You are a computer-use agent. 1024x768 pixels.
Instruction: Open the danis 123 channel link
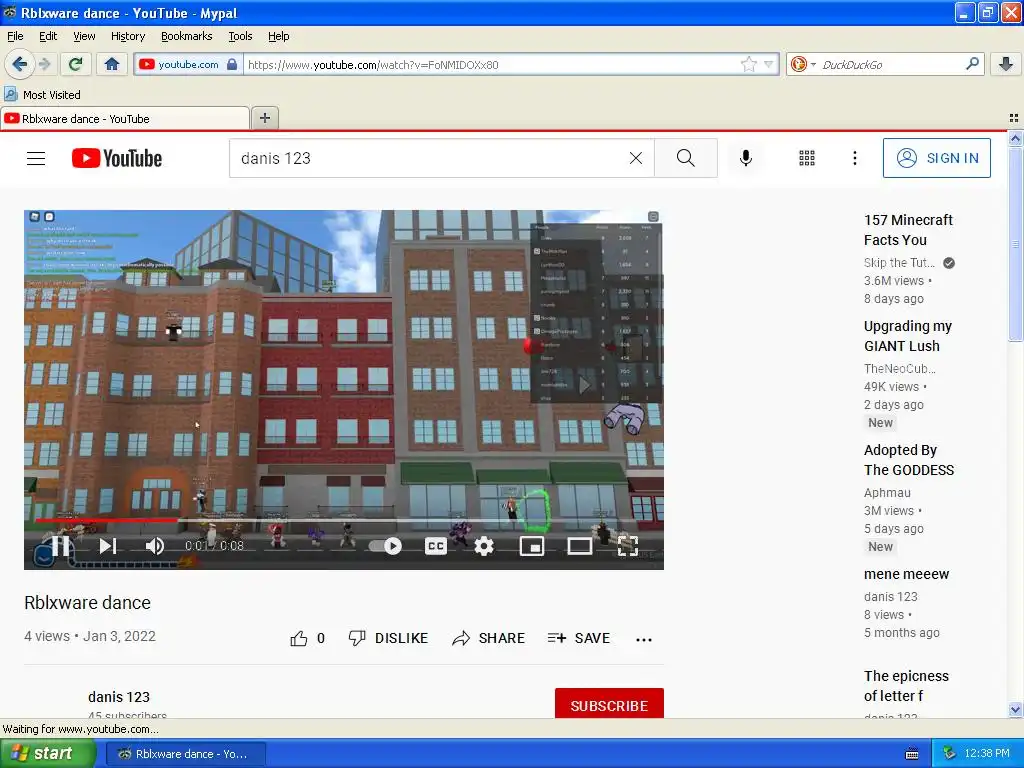[119, 697]
